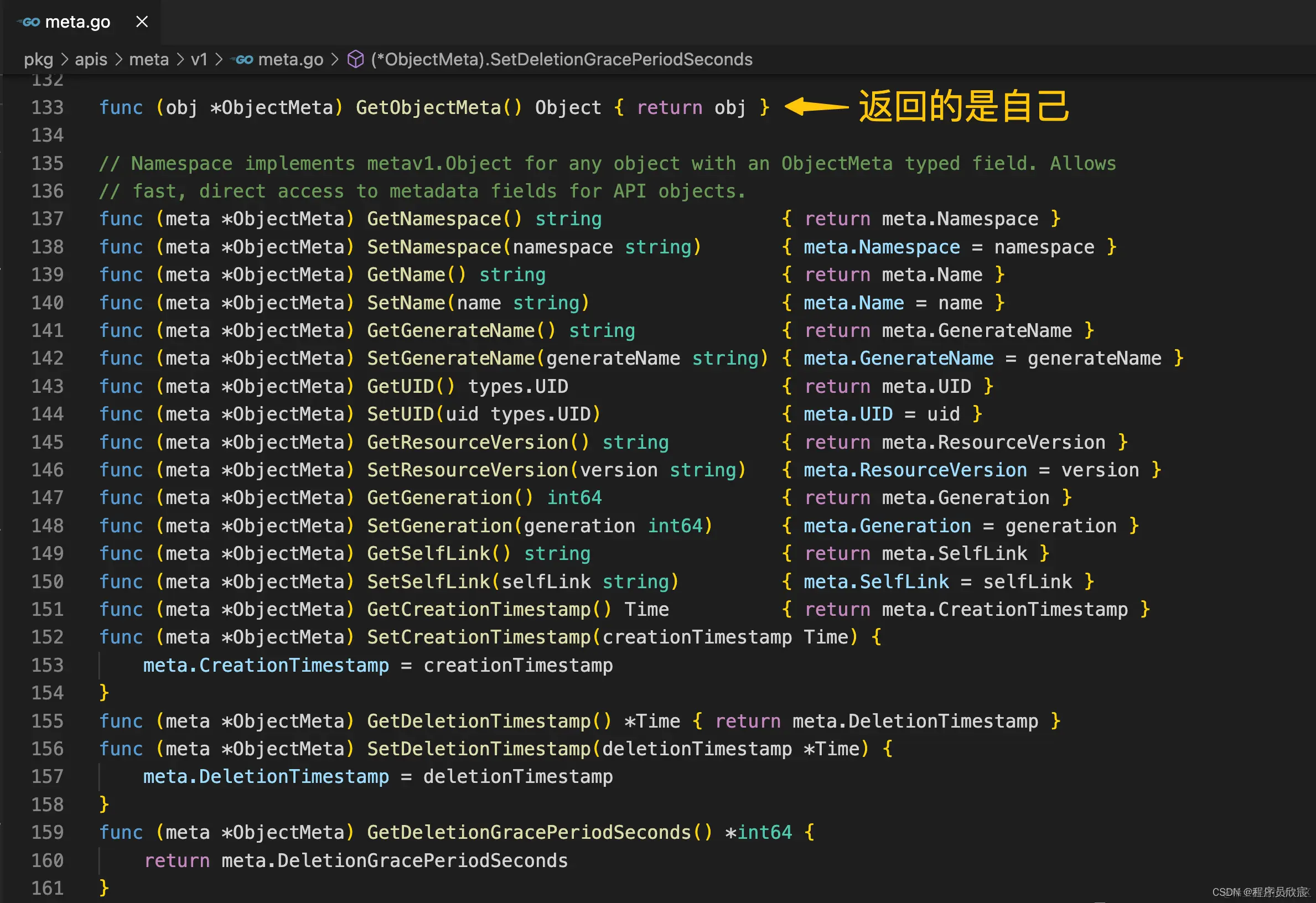Click the GetGeneration method name
1316x903 pixels.
(x=439, y=498)
